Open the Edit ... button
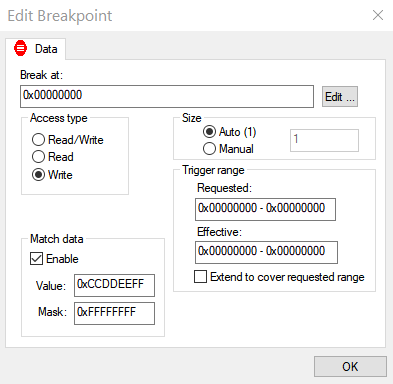The width and height of the screenshot is (393, 384). click(x=340, y=97)
